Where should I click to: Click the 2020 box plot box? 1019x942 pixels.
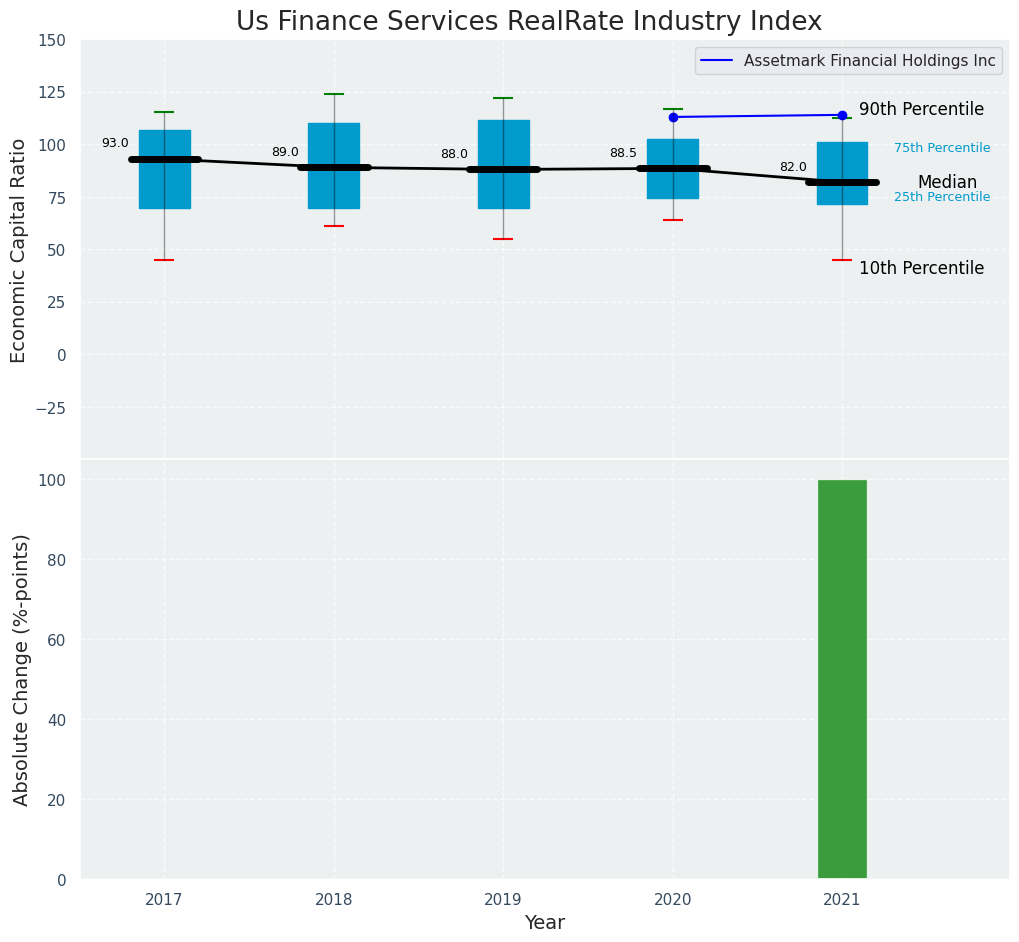(673, 169)
